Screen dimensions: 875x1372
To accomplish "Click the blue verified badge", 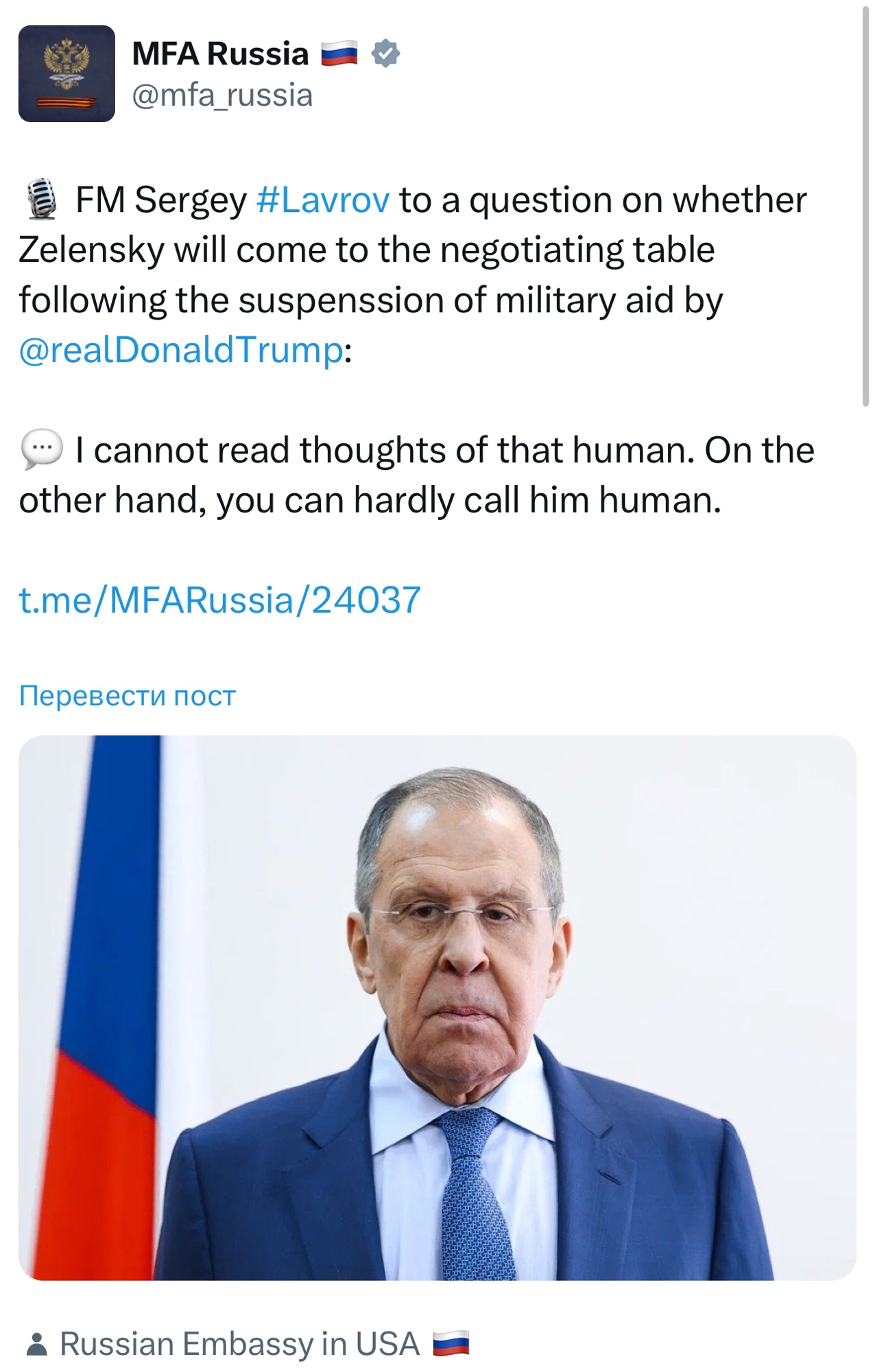I will click(385, 54).
